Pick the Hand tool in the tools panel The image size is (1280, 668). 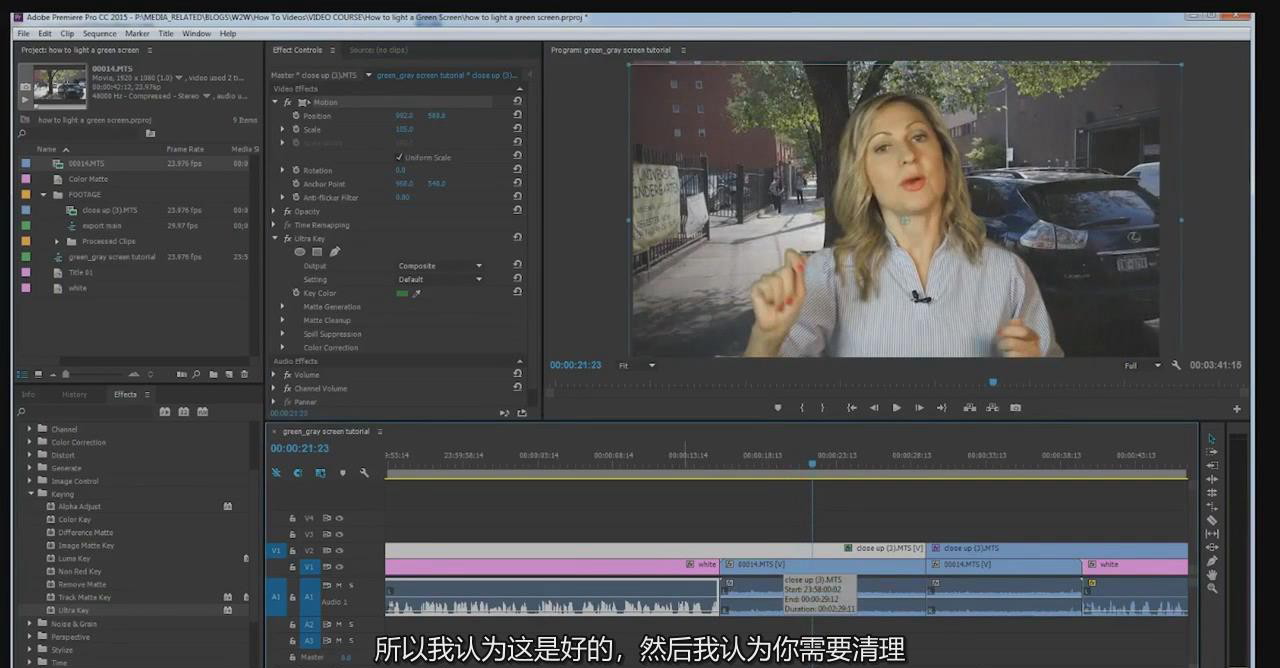(x=1212, y=574)
